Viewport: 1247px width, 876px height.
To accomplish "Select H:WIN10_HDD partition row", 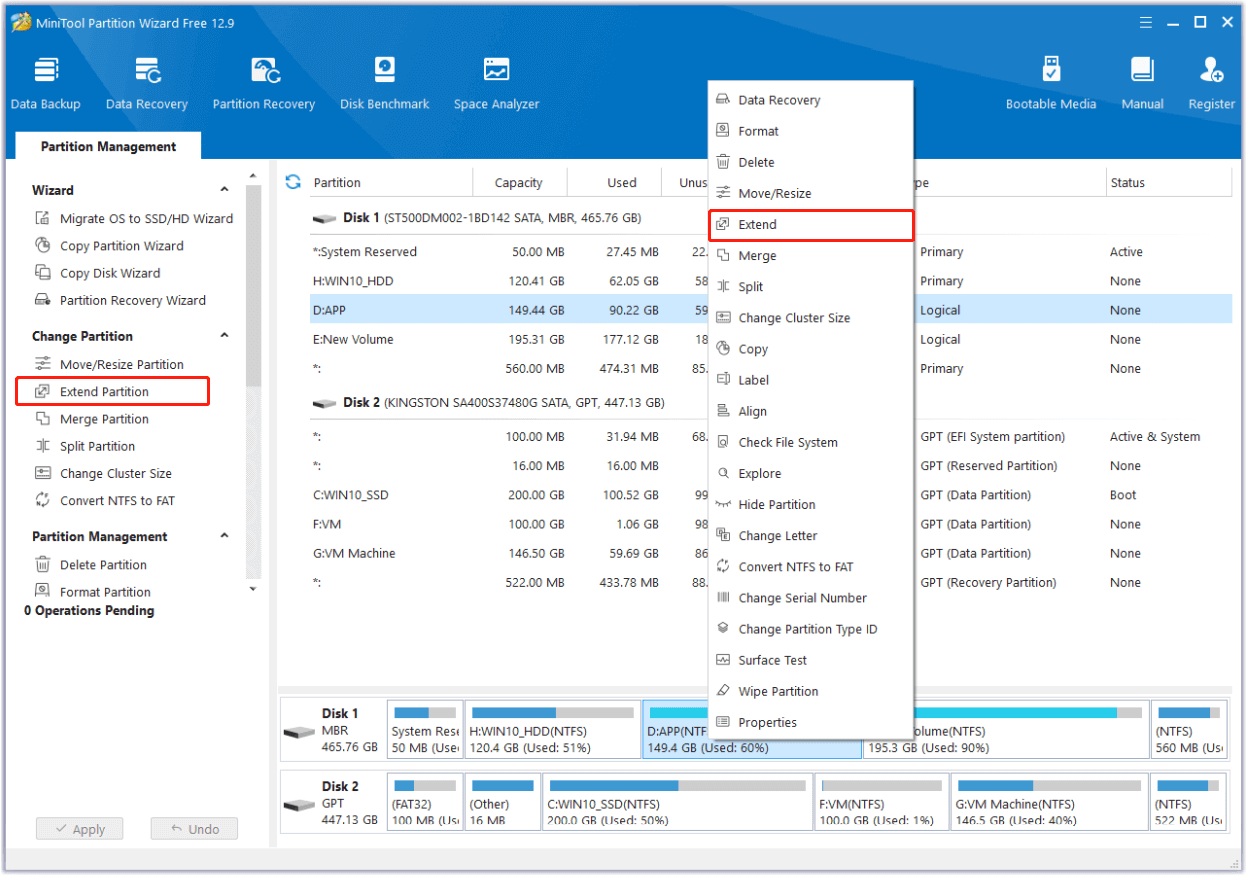I will pyautogui.click(x=770, y=281).
